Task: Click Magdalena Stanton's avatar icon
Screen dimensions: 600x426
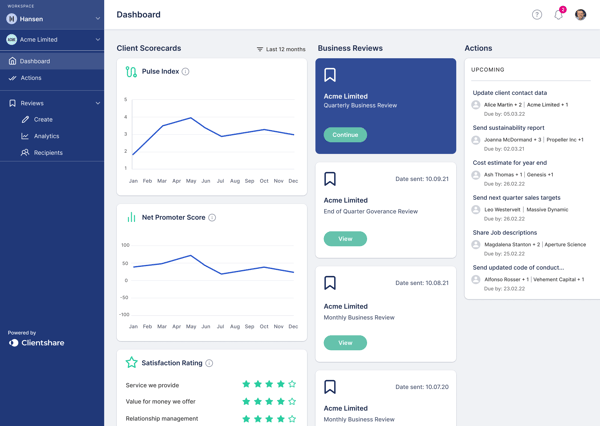Action: pos(476,245)
